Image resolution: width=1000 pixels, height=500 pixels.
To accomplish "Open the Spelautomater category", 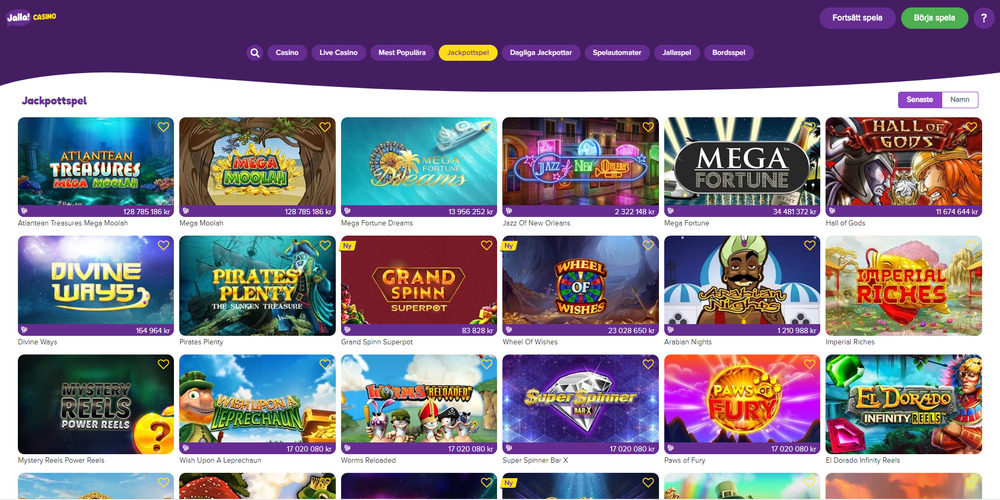I will click(x=617, y=53).
